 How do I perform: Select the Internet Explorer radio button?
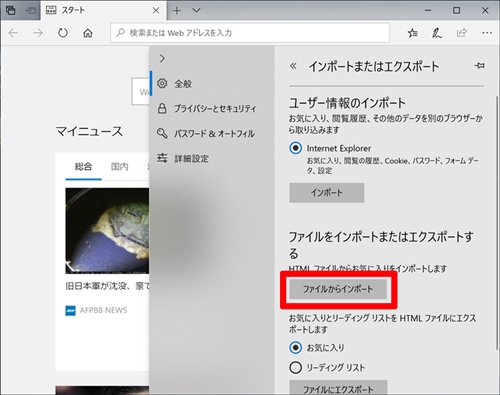pyautogui.click(x=295, y=148)
